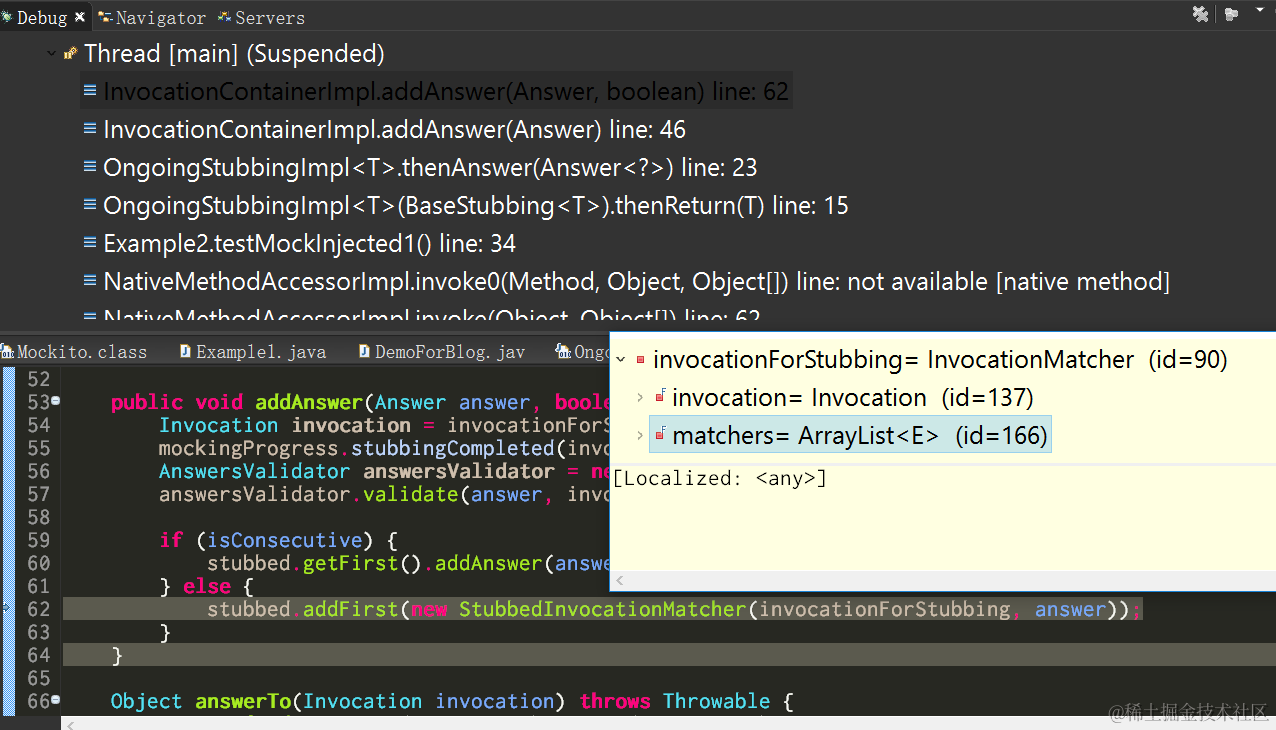1276x730 pixels.
Task: Click 'StubbedInvocationMatcher' in line 62
Action: 603,609
